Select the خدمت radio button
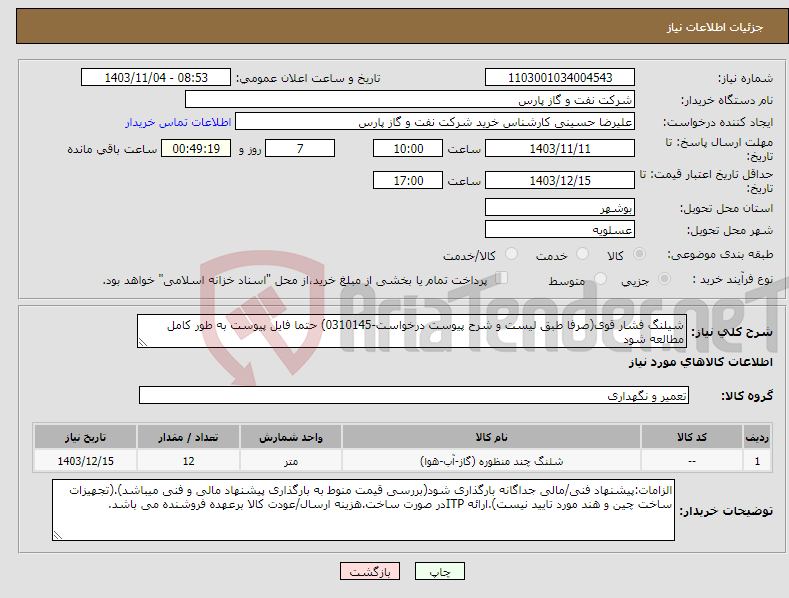The height and width of the screenshot is (598, 789). 582,254
